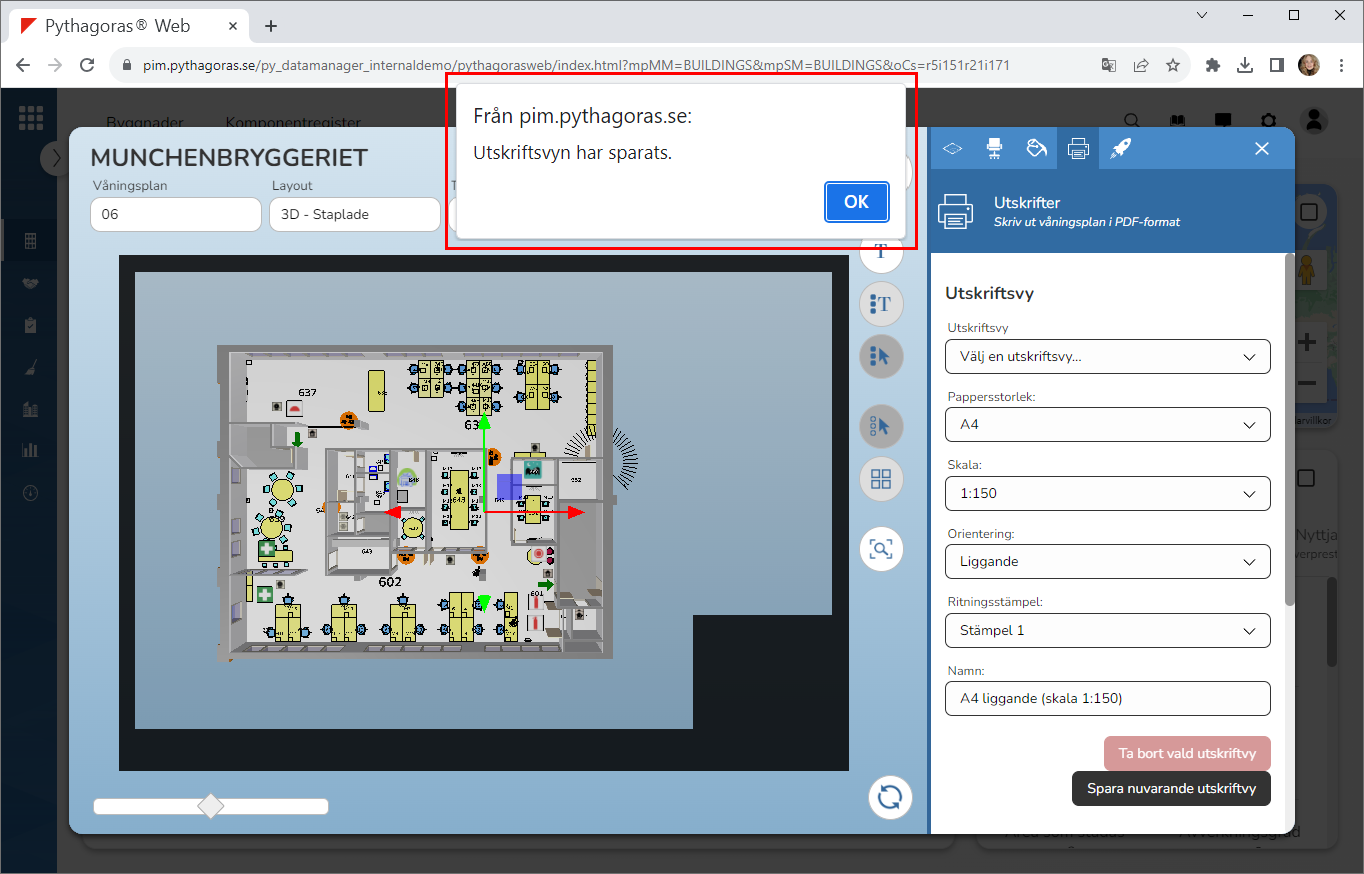Click the slider handle below the floor plan

coord(211,806)
